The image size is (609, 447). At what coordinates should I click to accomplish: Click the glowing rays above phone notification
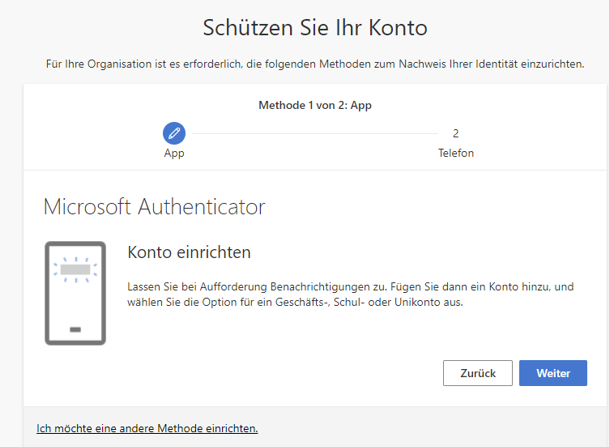(x=75, y=257)
